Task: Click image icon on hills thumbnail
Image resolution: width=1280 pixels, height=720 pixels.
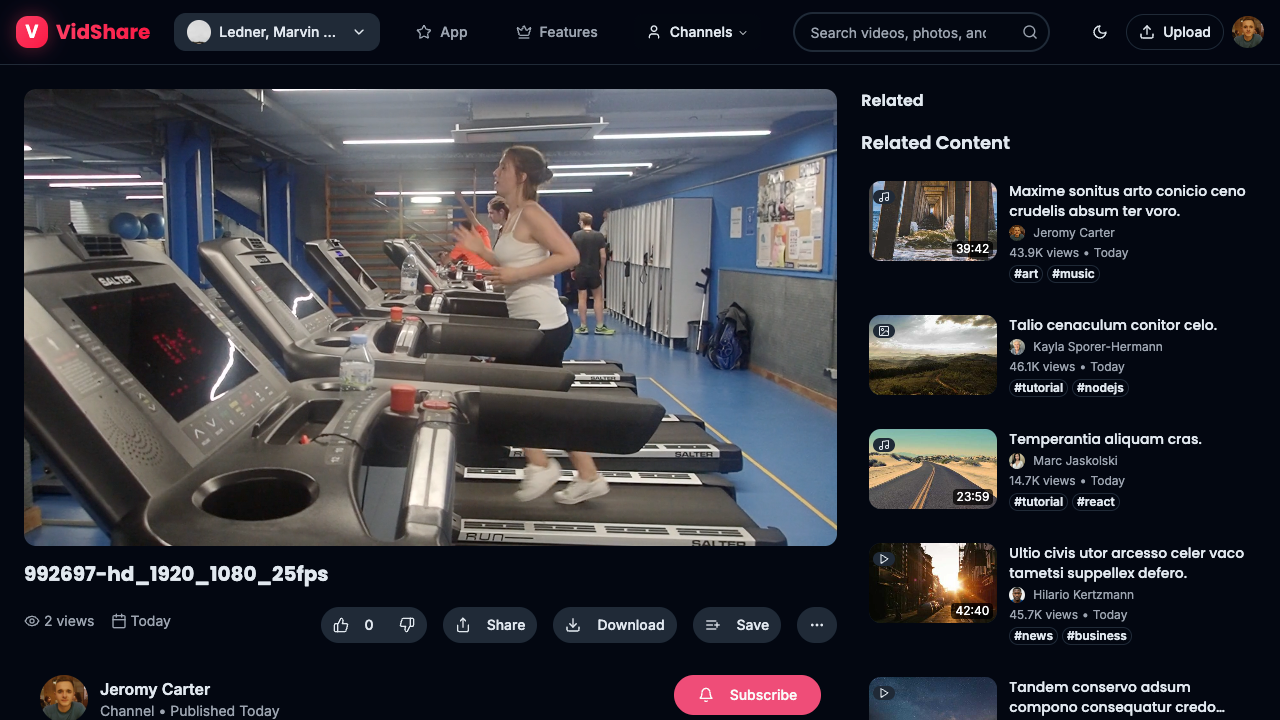Action: (884, 331)
